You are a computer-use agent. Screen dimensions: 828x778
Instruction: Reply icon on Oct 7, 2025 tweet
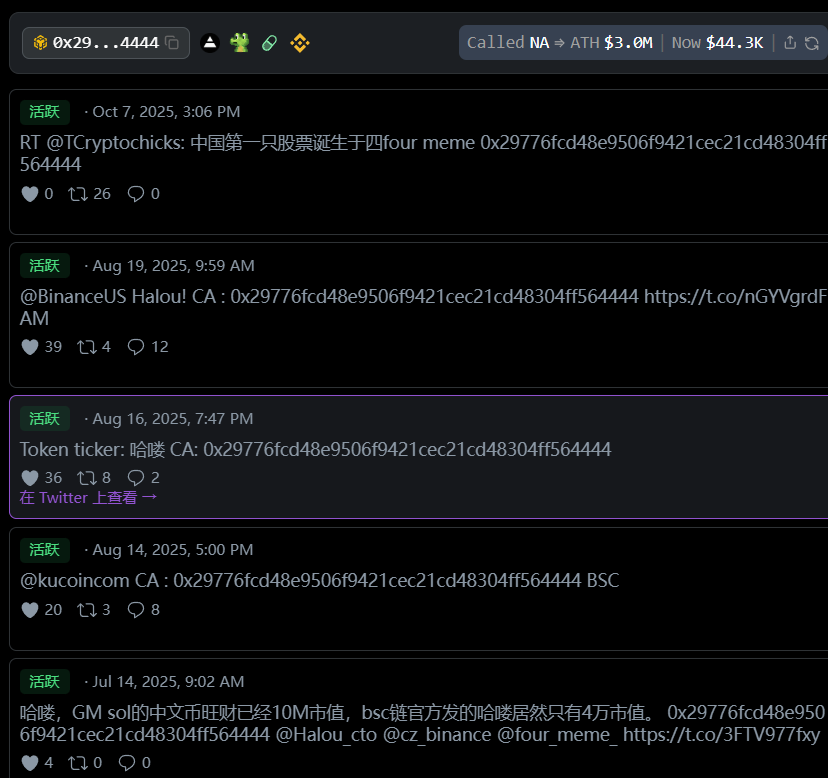[x=136, y=194]
